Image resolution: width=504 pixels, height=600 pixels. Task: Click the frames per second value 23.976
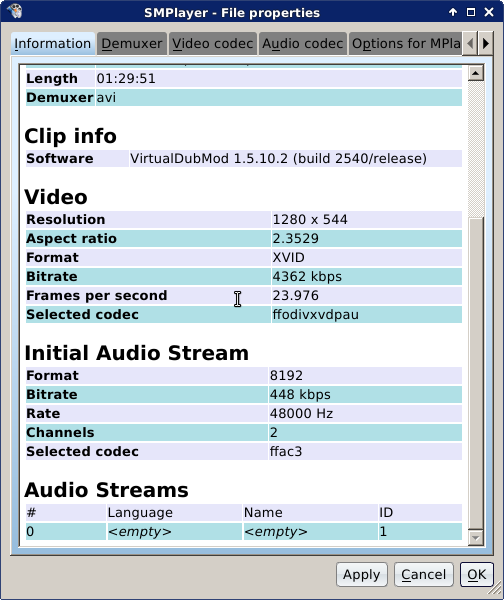point(295,295)
